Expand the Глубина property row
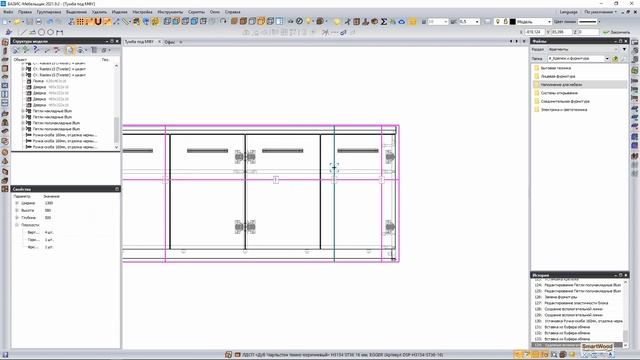The width and height of the screenshot is (640, 360). pyautogui.click(x=17, y=218)
